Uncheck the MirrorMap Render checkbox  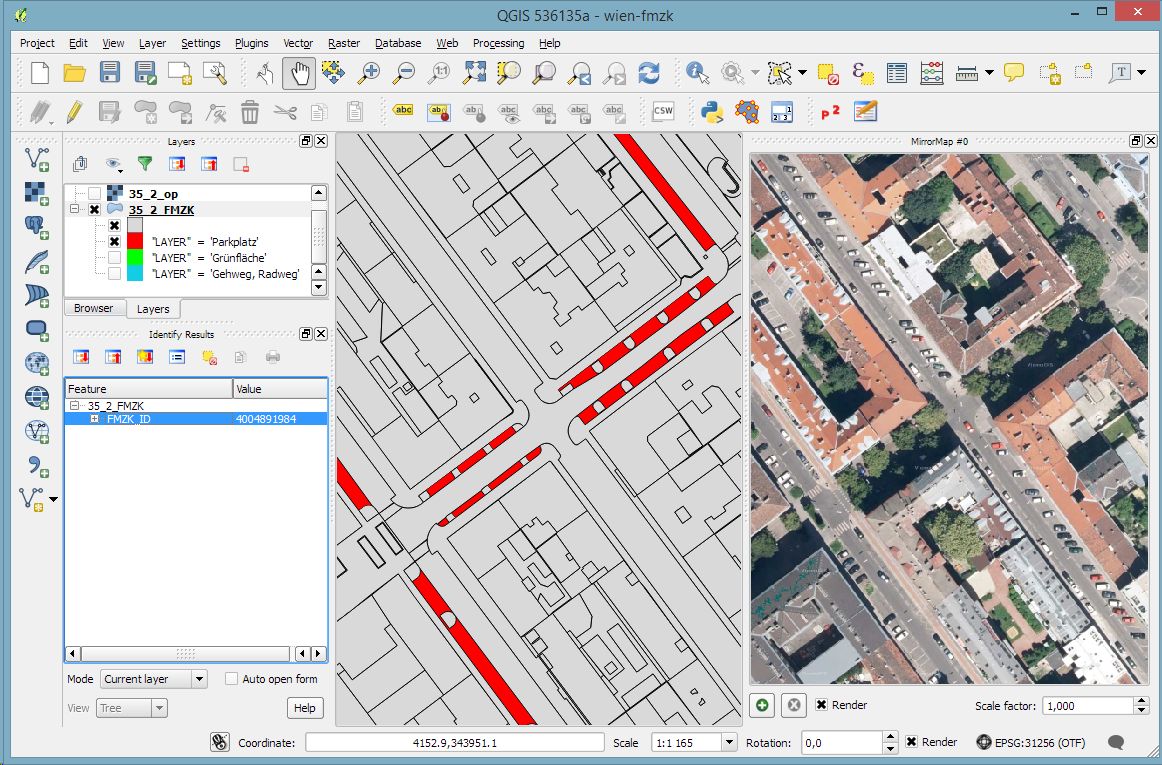pos(821,705)
